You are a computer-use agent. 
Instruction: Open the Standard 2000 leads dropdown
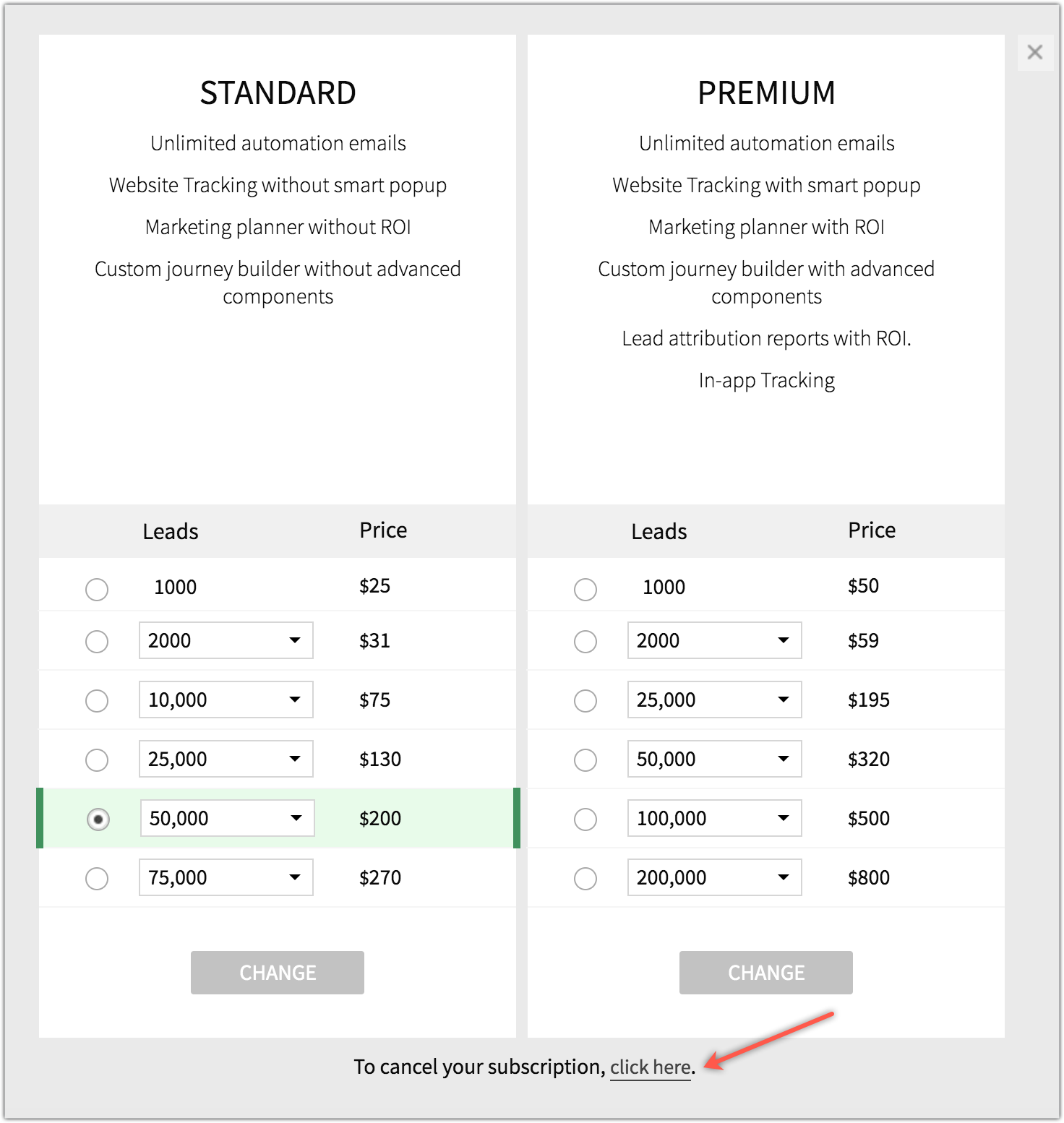click(x=226, y=640)
